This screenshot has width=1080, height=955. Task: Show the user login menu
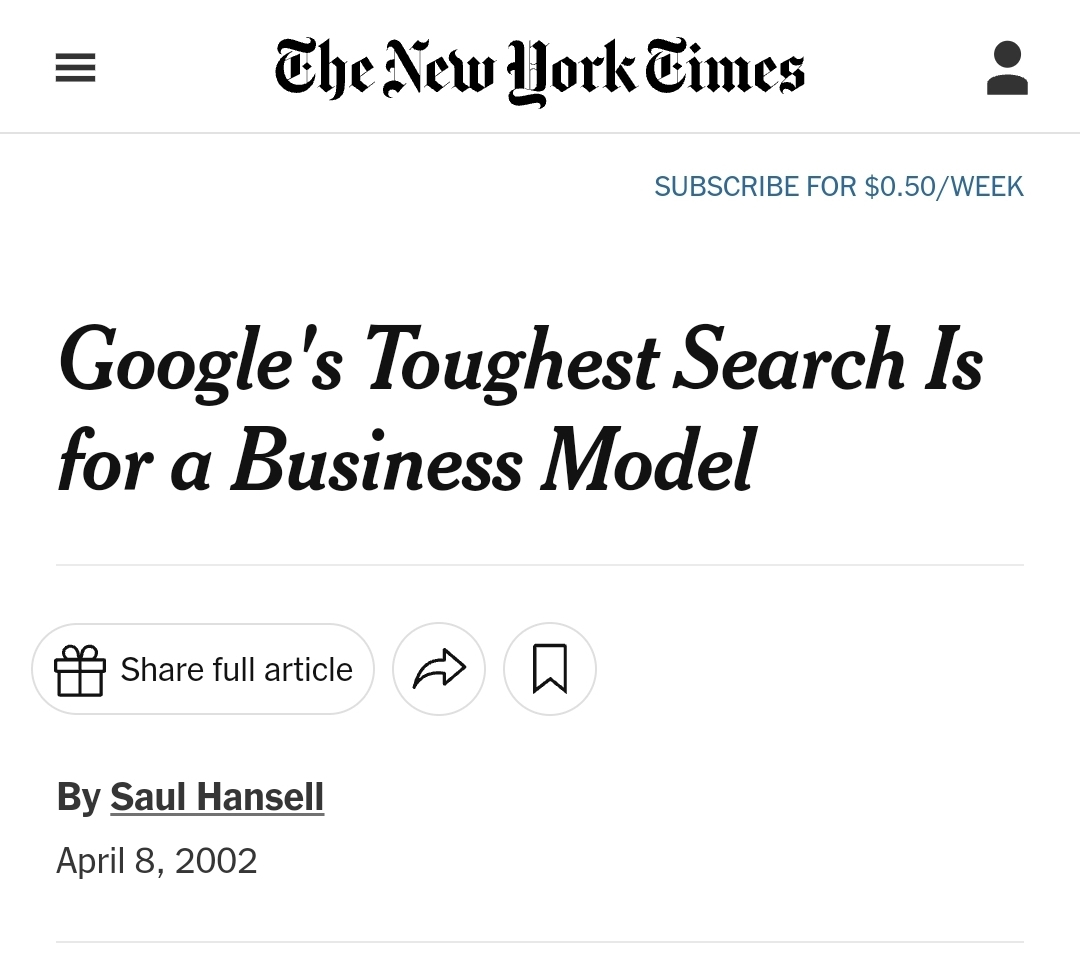click(1007, 67)
